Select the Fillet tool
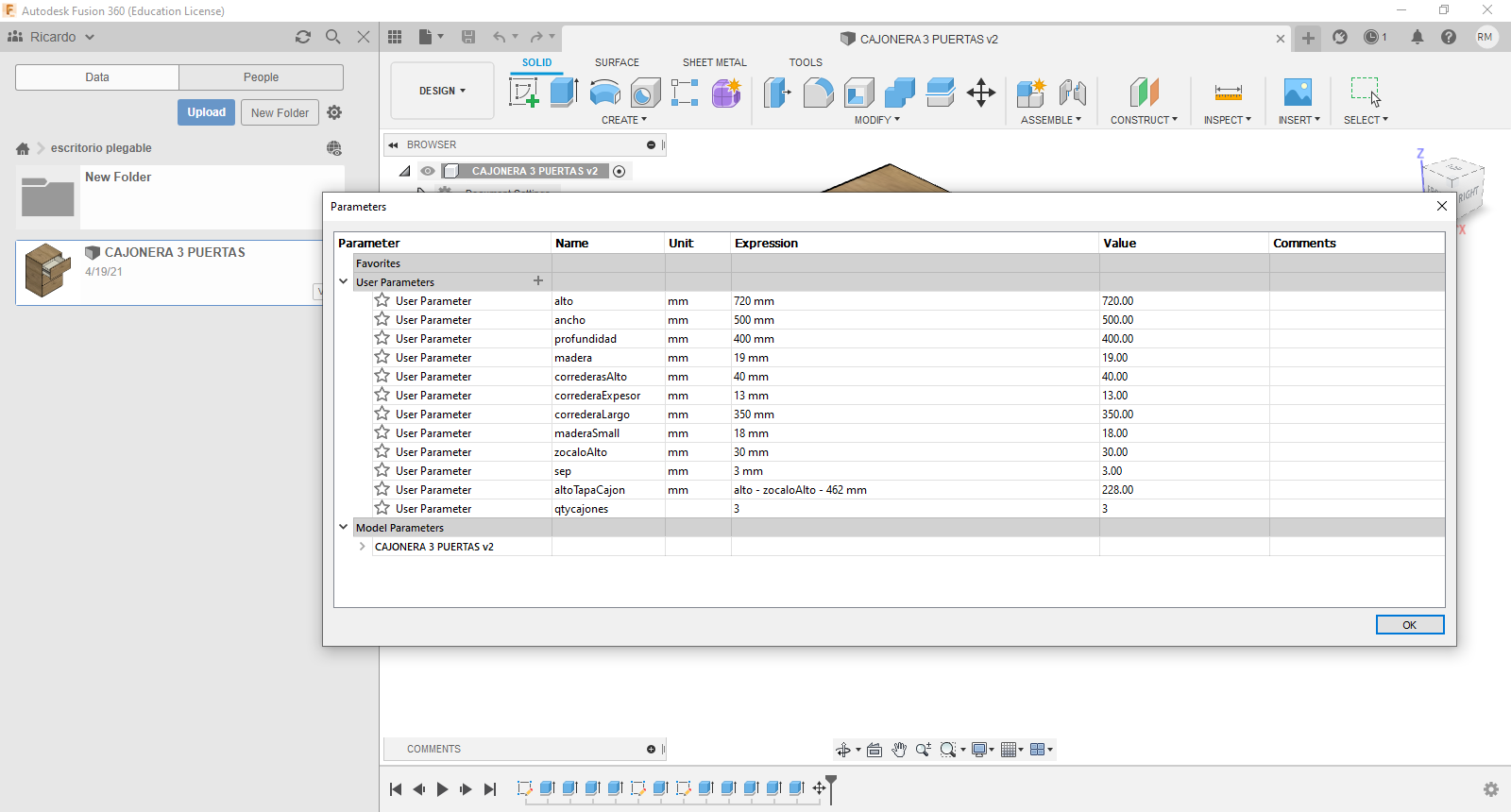Screen dimensions: 1511x812 819,93
